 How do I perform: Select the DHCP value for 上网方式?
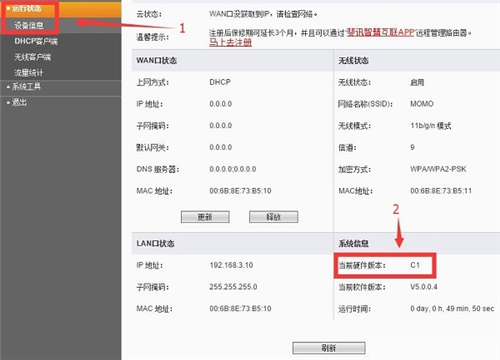[x=220, y=82]
